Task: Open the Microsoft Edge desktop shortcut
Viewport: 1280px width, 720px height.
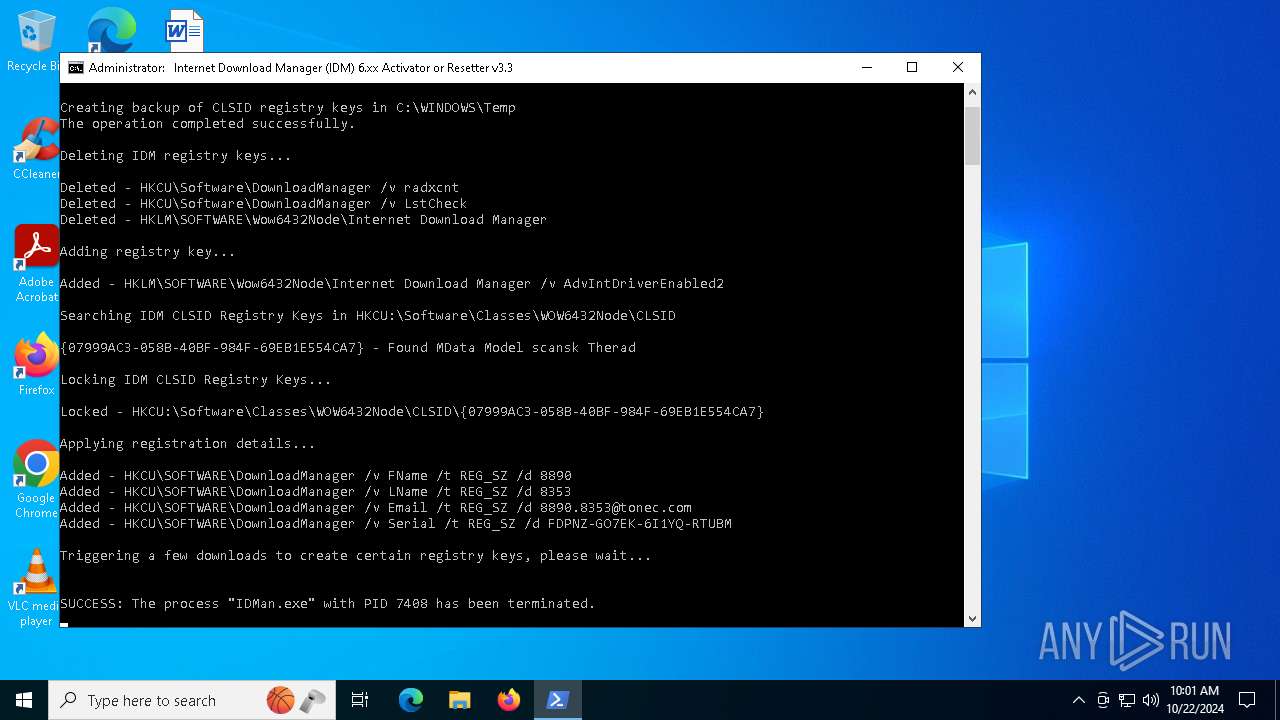Action: [110, 30]
